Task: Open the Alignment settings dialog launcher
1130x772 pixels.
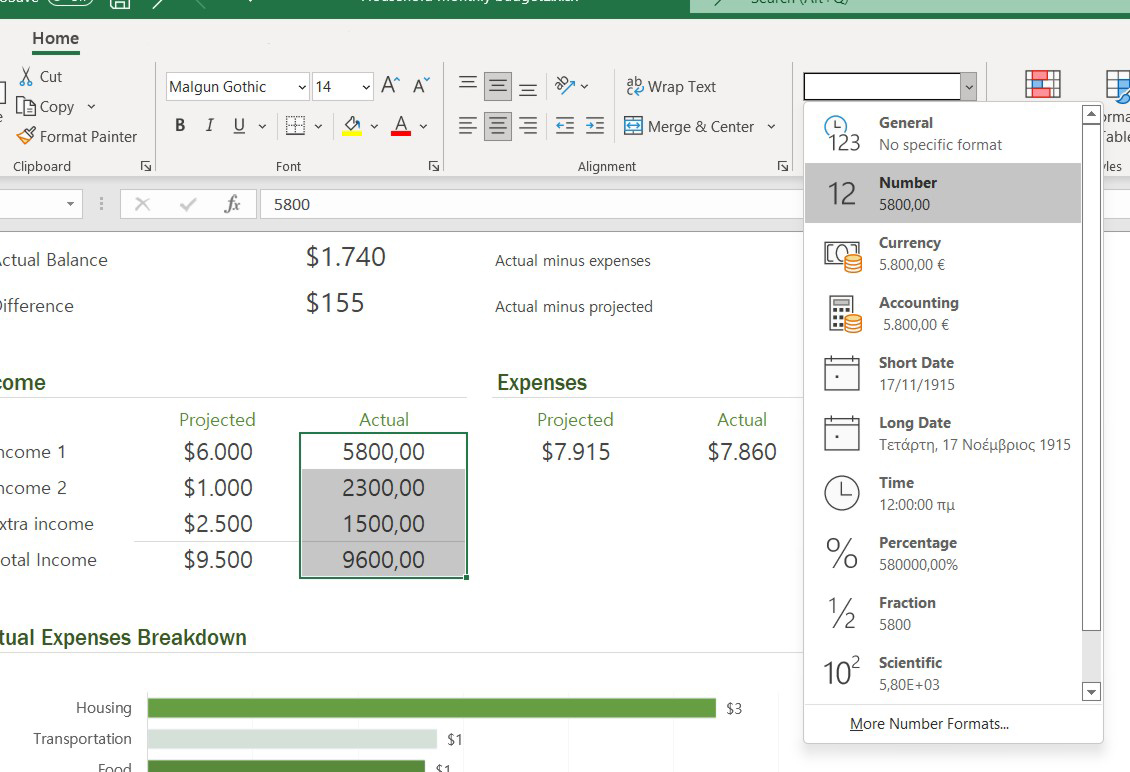Action: [x=783, y=167]
